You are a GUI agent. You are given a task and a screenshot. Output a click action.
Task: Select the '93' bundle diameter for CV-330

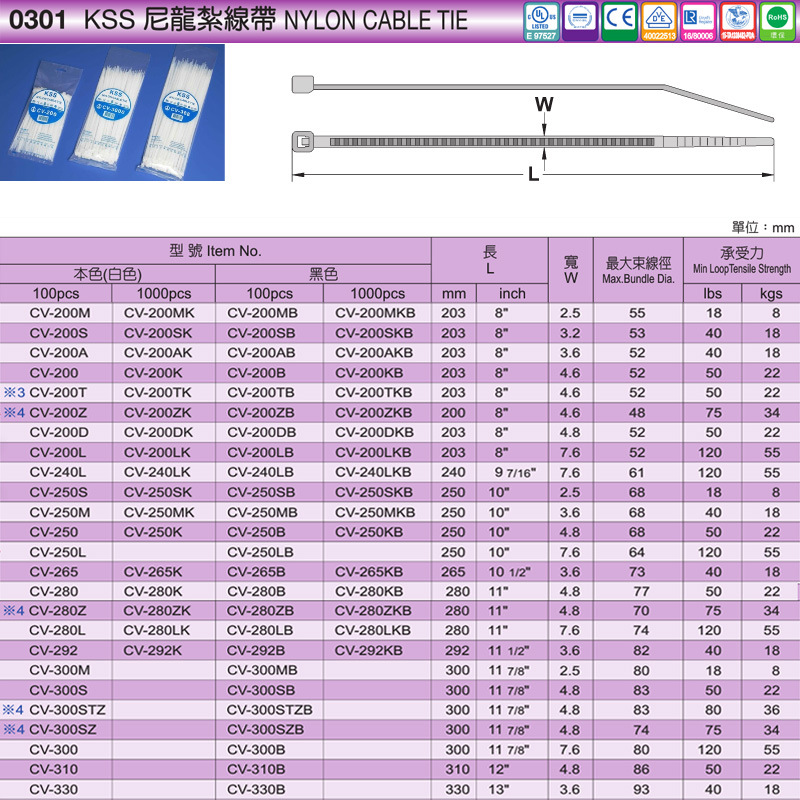(x=641, y=790)
